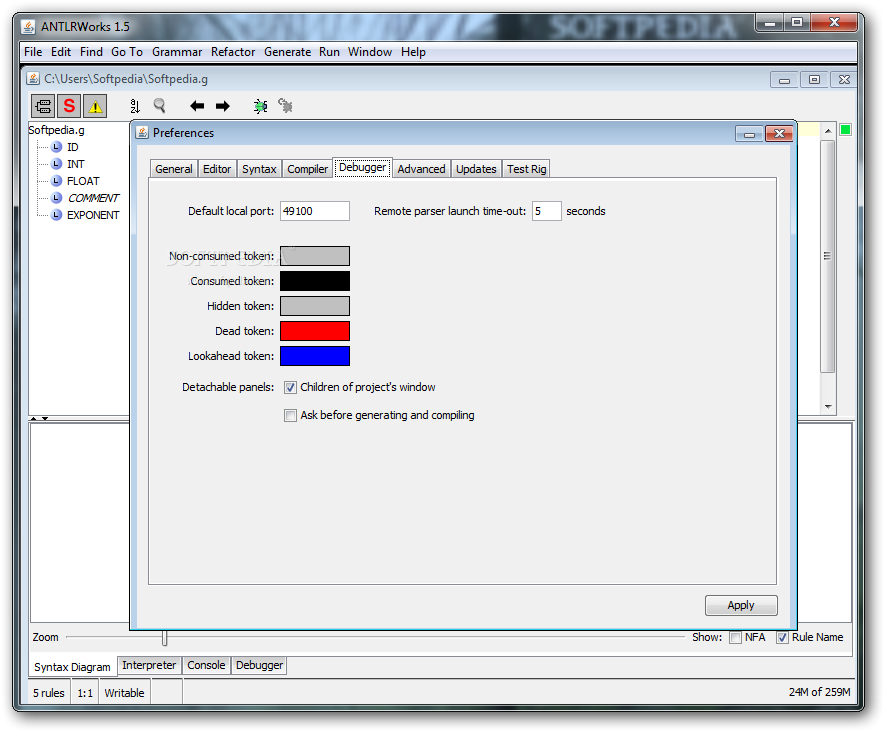Click the lexer icon beside FLOAT rule
The height and width of the screenshot is (732, 885).
[x=56, y=181]
